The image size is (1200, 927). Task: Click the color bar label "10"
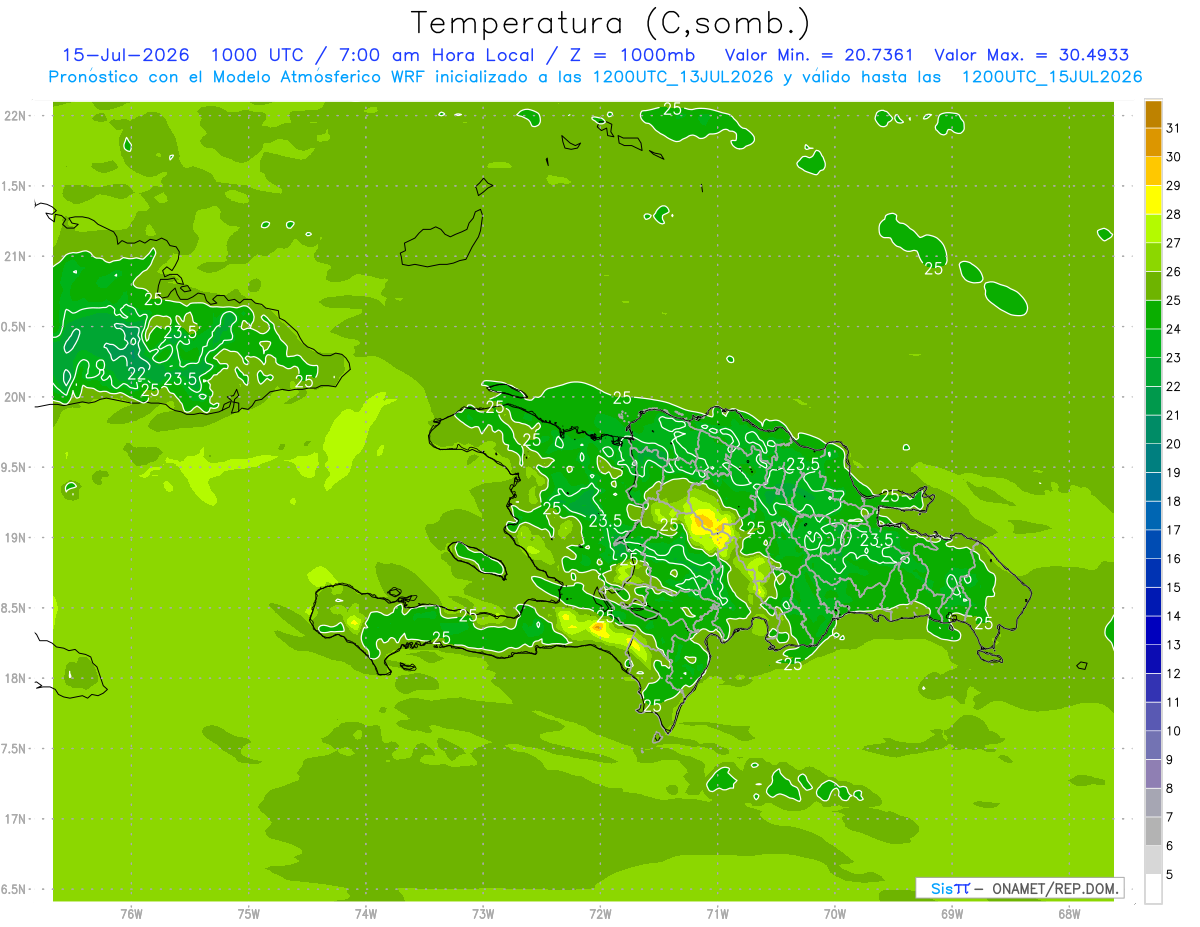pyautogui.click(x=1174, y=731)
